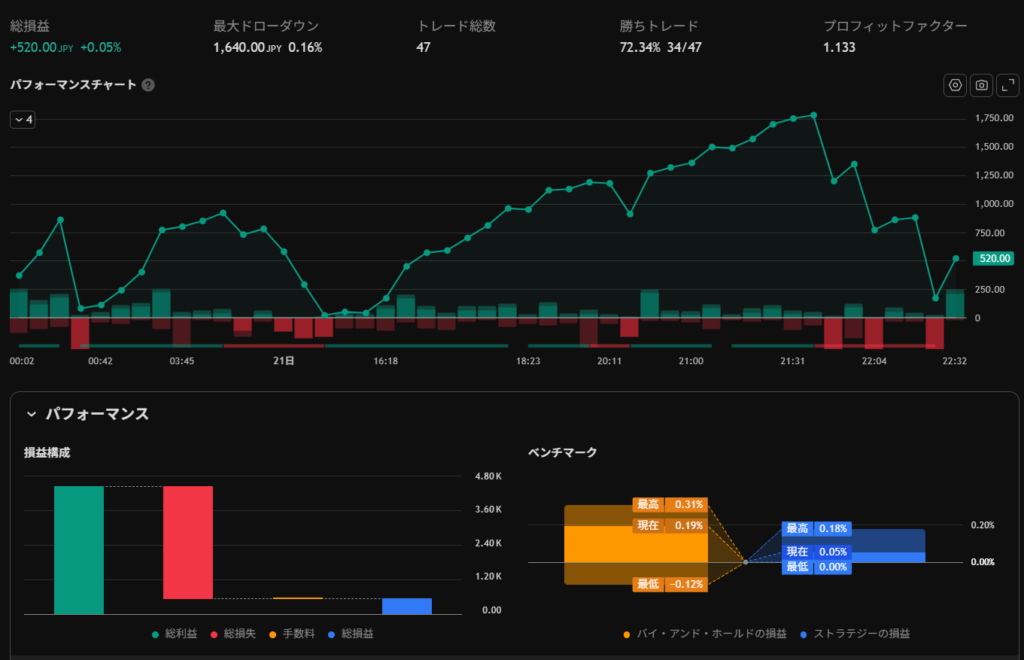This screenshot has height=660, width=1024.
Task: Click the final data point on equity line
Action: tap(955, 259)
